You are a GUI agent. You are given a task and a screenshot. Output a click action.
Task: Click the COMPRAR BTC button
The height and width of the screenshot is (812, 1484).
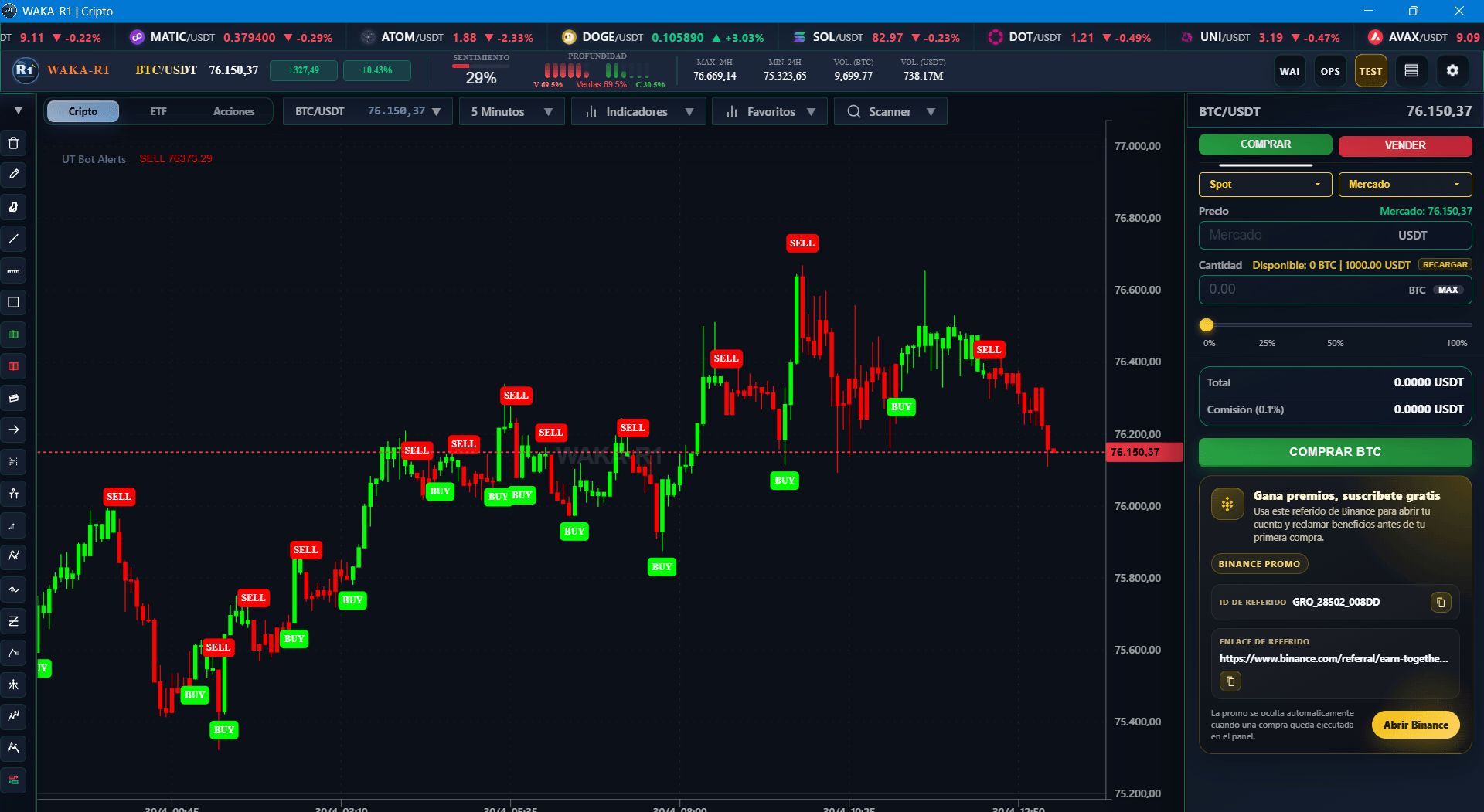pos(1335,452)
